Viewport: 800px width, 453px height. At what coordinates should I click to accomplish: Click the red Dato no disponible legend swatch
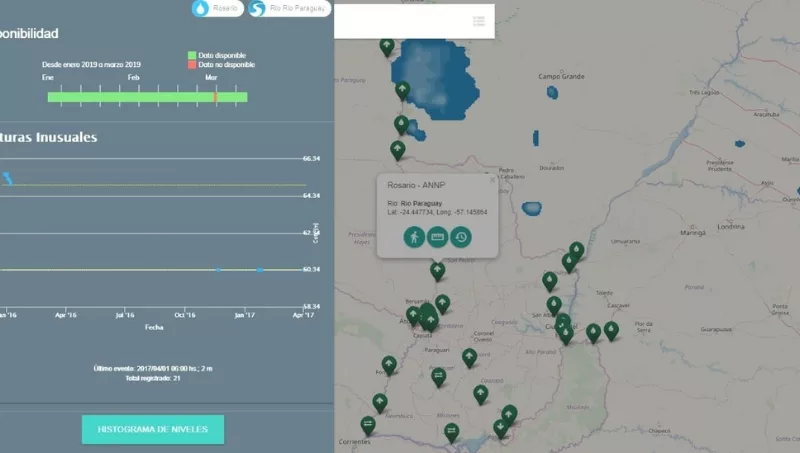point(191,64)
